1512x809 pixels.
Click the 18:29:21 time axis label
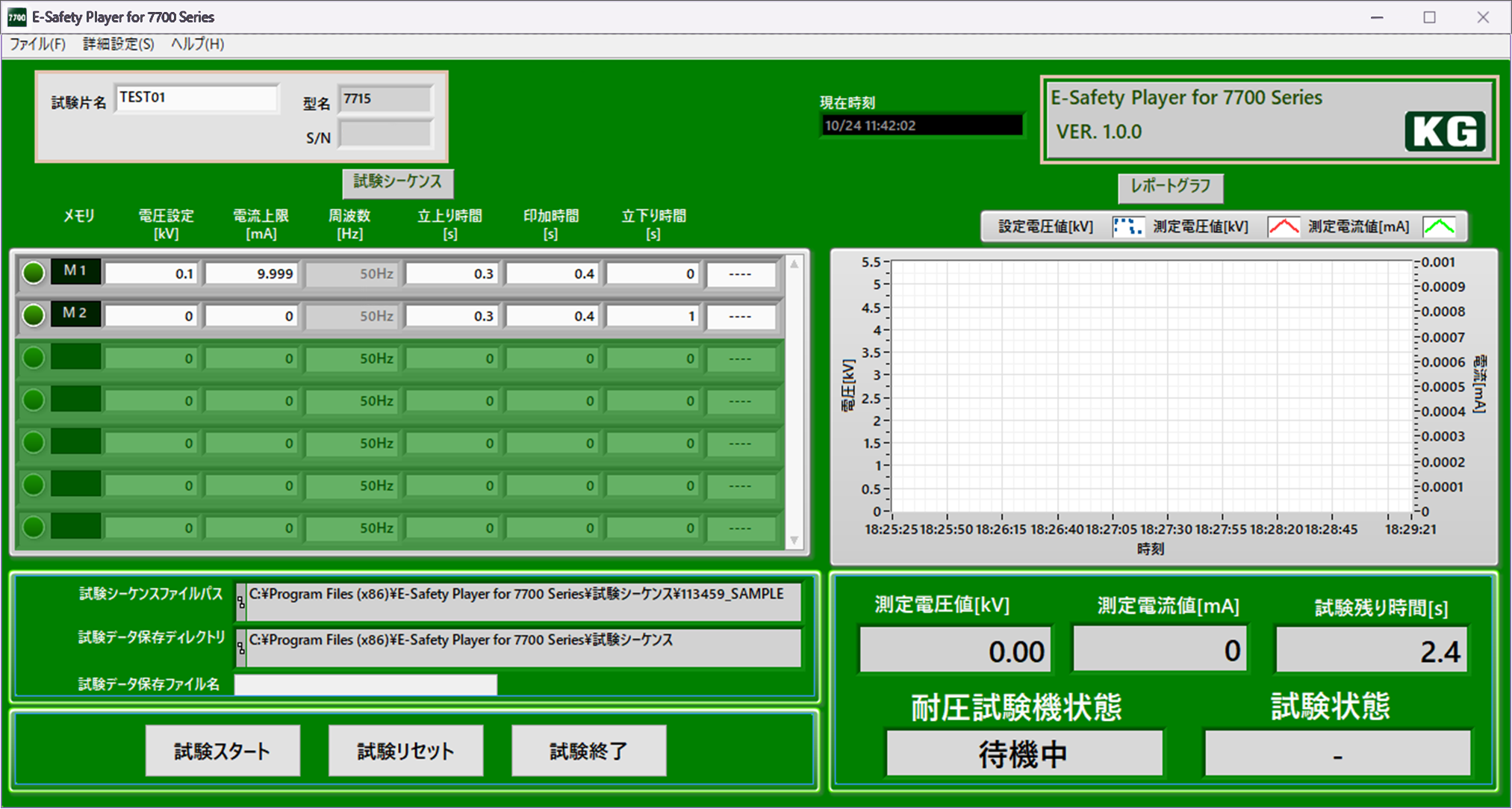click(1410, 530)
